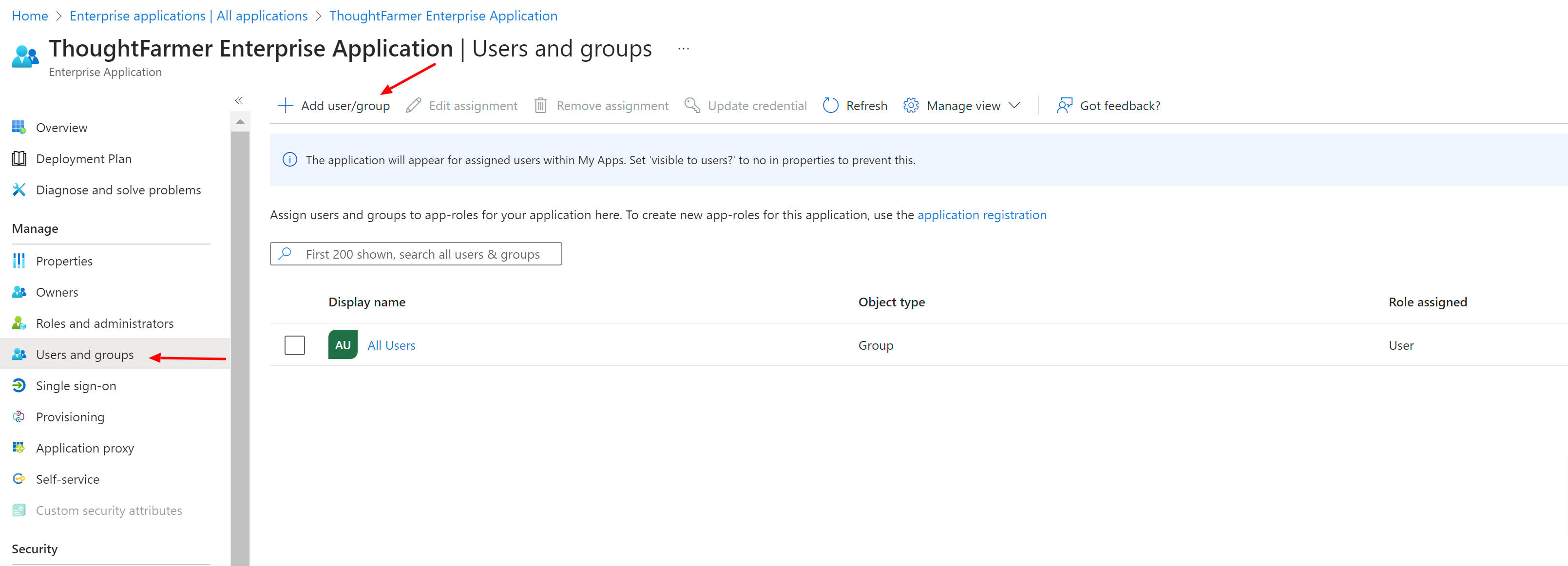Viewport: 1568px width, 566px height.
Task: Click Custom security attributes item
Action: pos(109,510)
